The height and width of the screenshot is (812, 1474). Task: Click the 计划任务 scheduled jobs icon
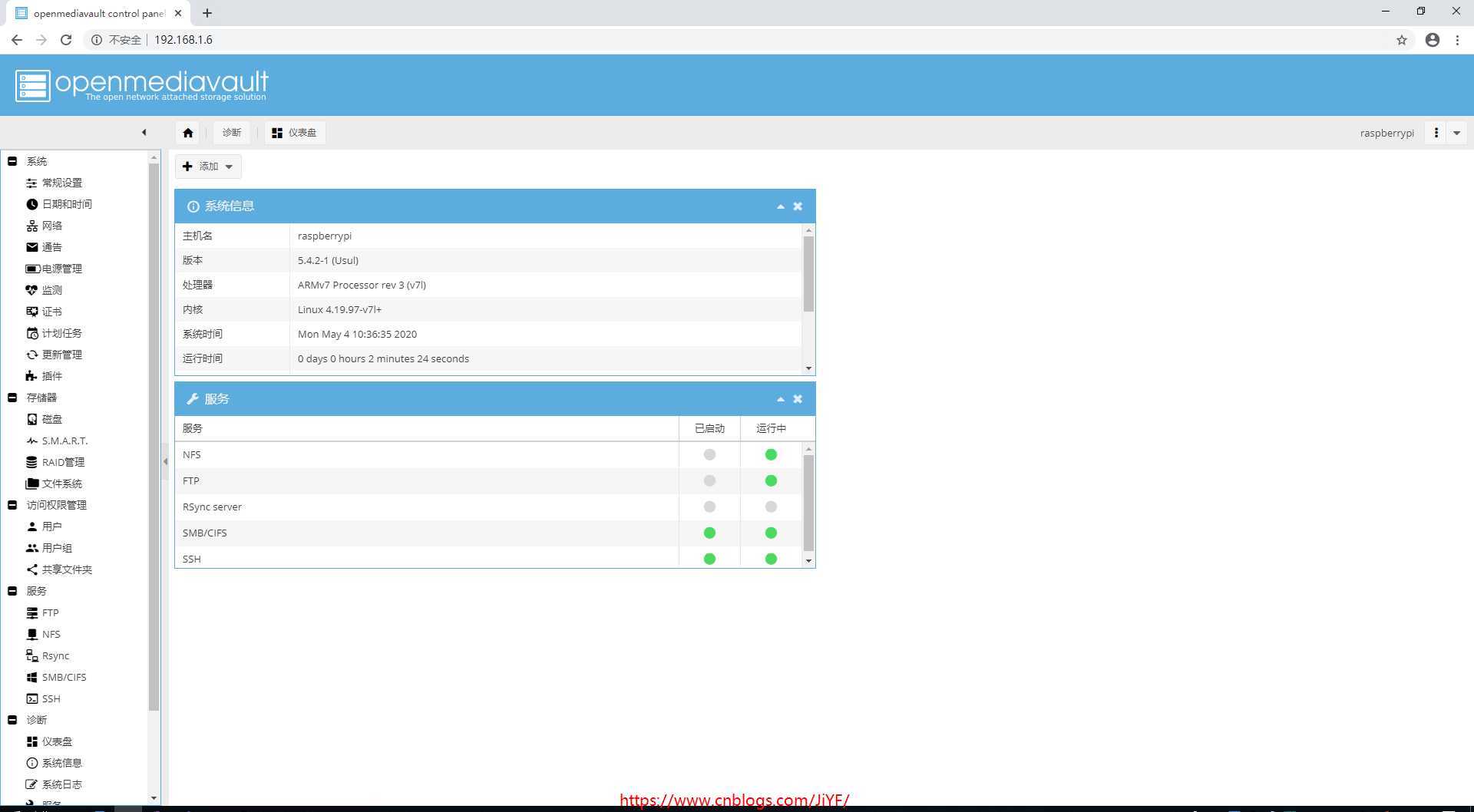pos(31,333)
